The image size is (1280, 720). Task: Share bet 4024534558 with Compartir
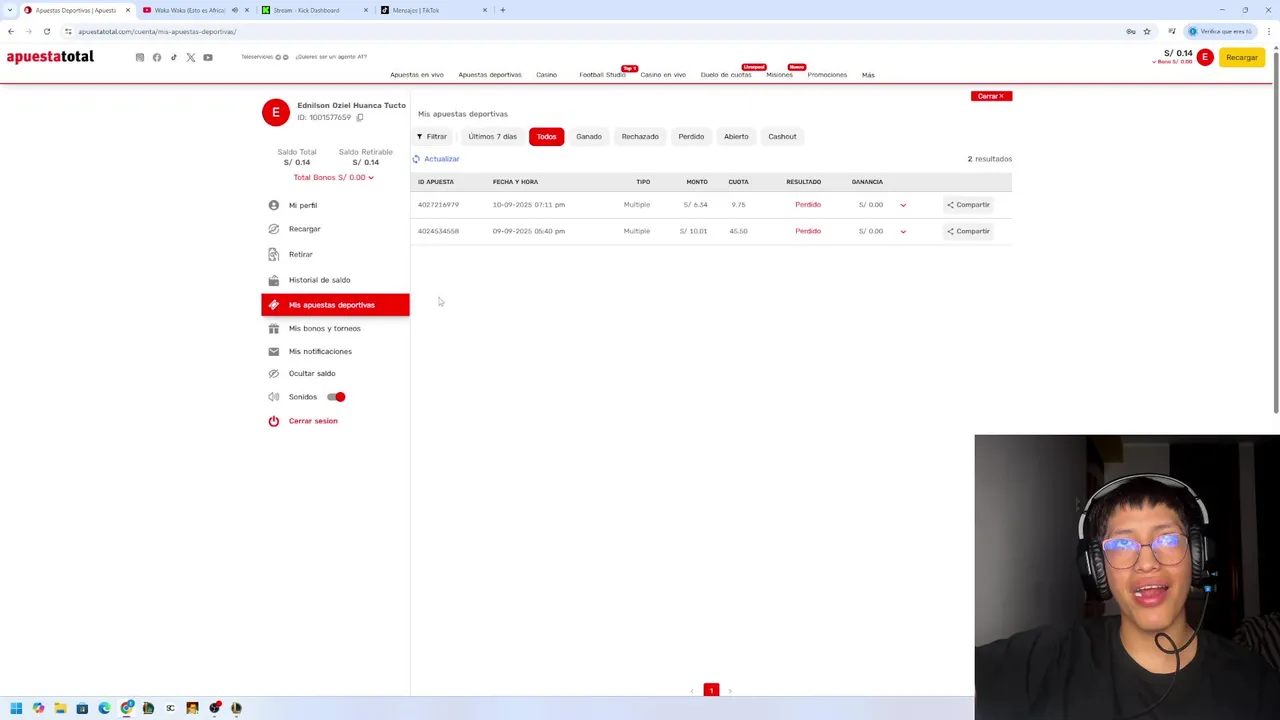[x=968, y=231]
